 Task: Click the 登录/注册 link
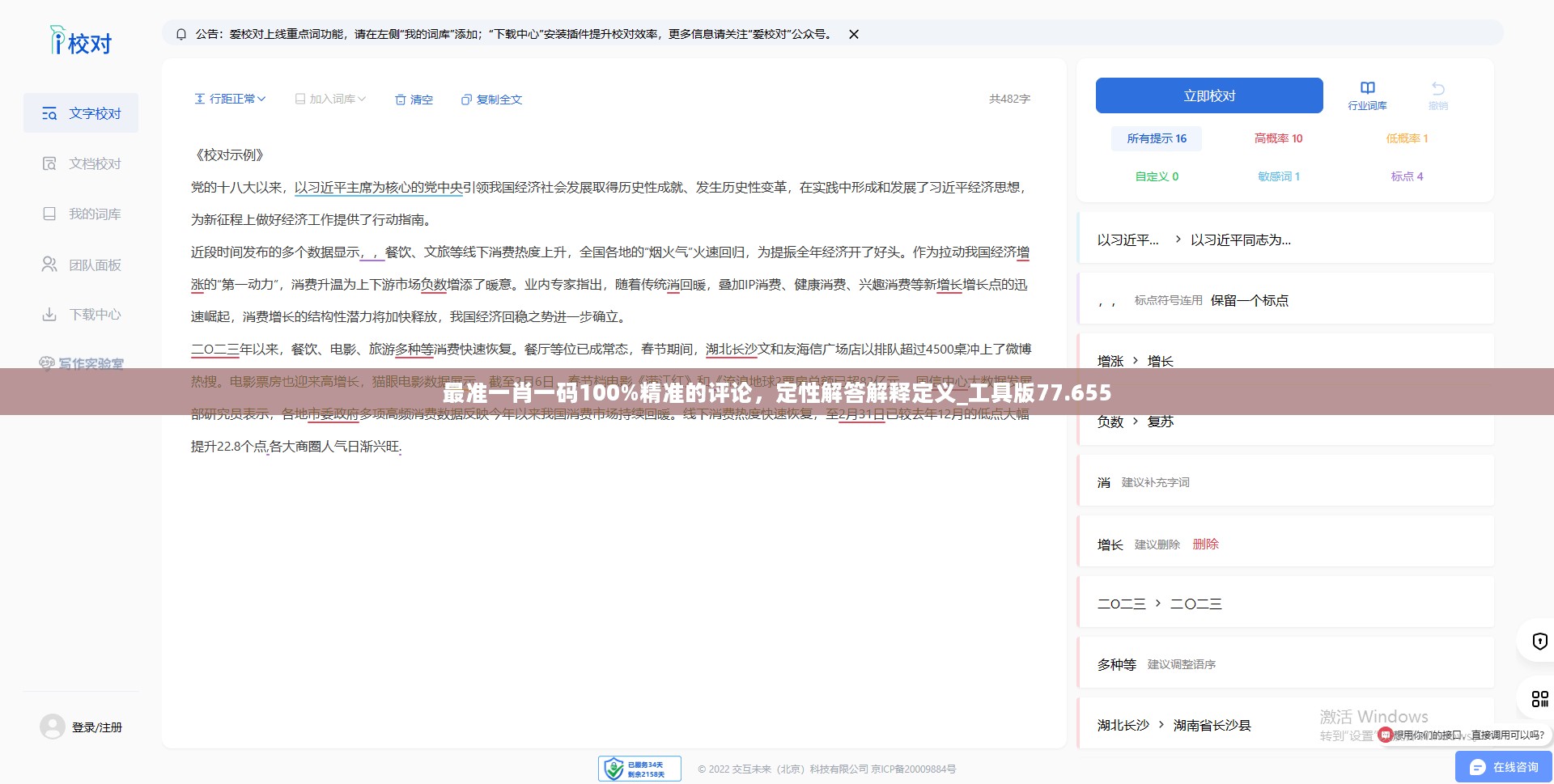[x=97, y=727]
